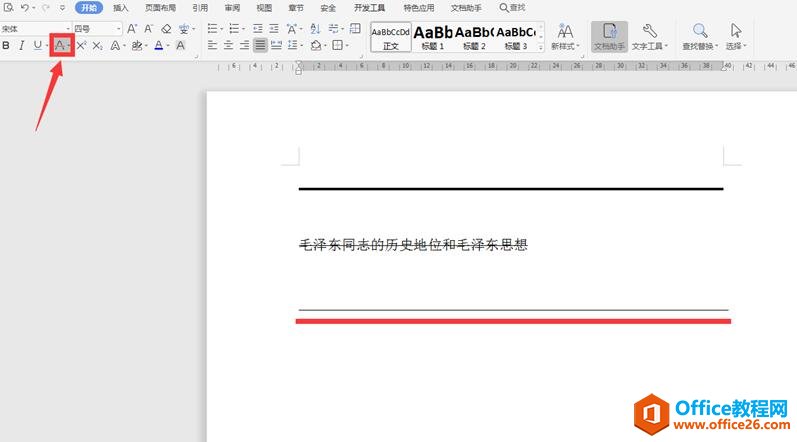Image resolution: width=797 pixels, height=442 pixels.
Task: Click the text effects outlined A icon
Action: [x=115, y=46]
